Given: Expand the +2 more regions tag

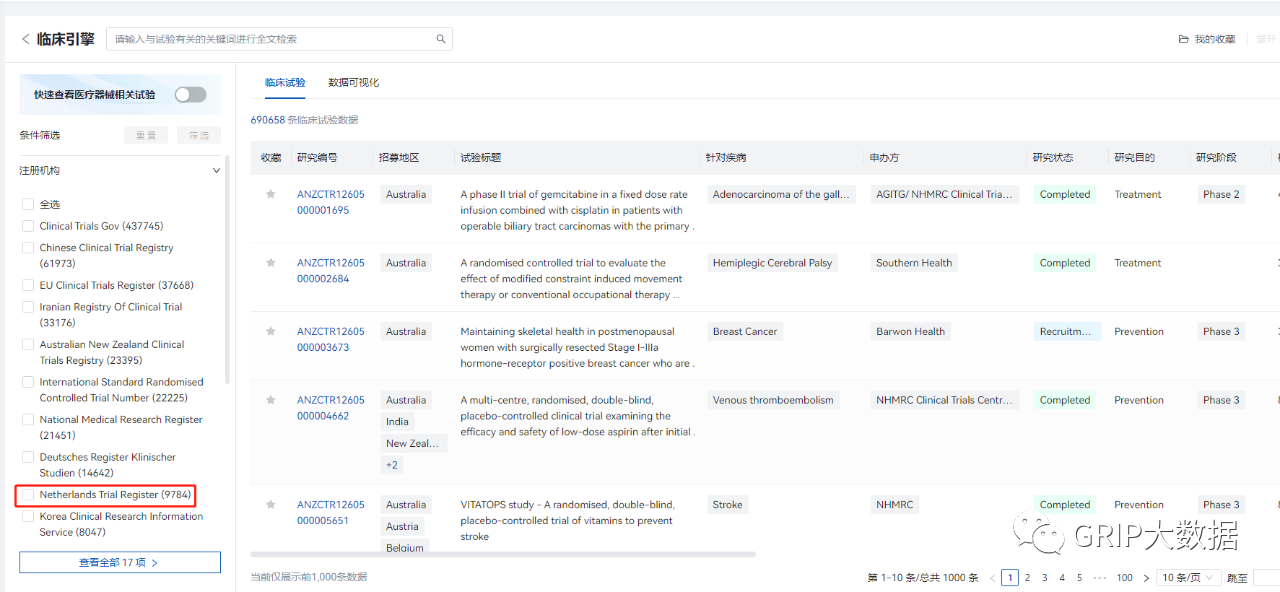Looking at the screenshot, I should point(391,465).
